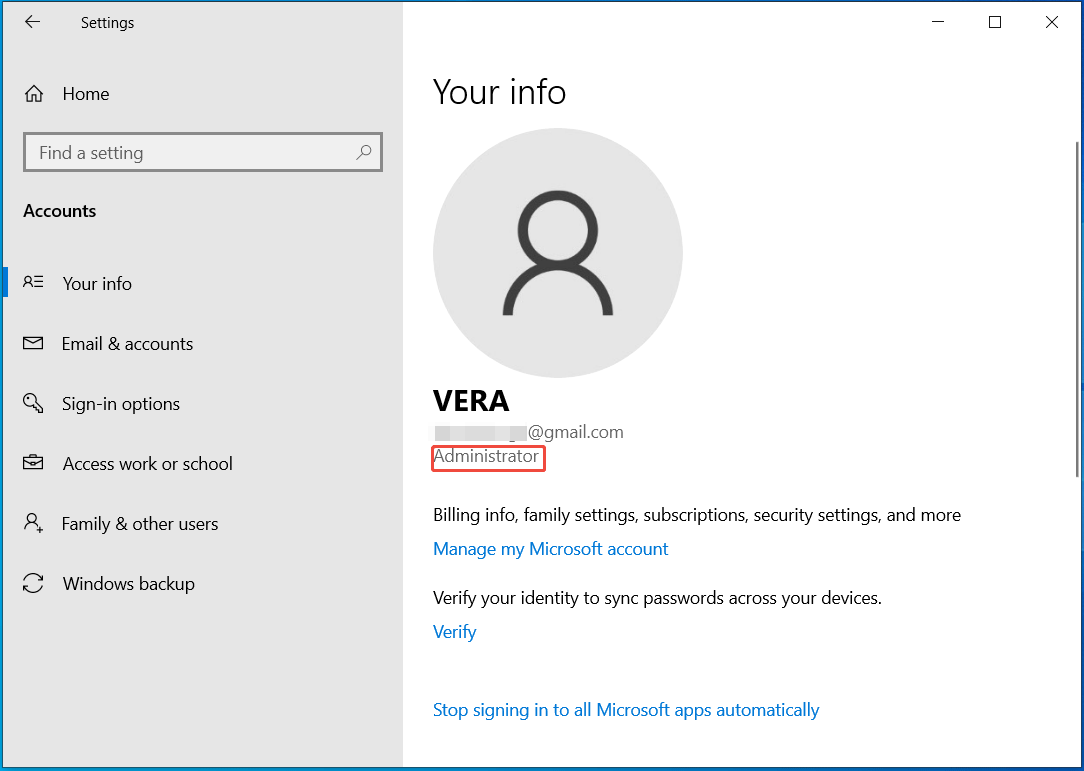Select the Accounts heading in sidebar
This screenshot has height=771, width=1084.
point(59,210)
